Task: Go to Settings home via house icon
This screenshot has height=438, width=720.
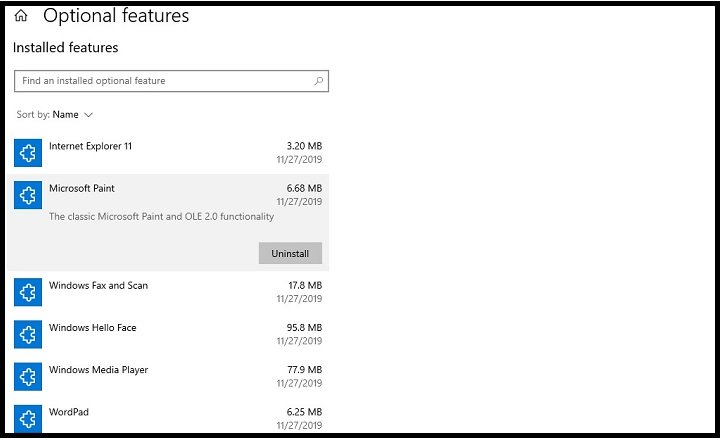Action: pos(21,16)
